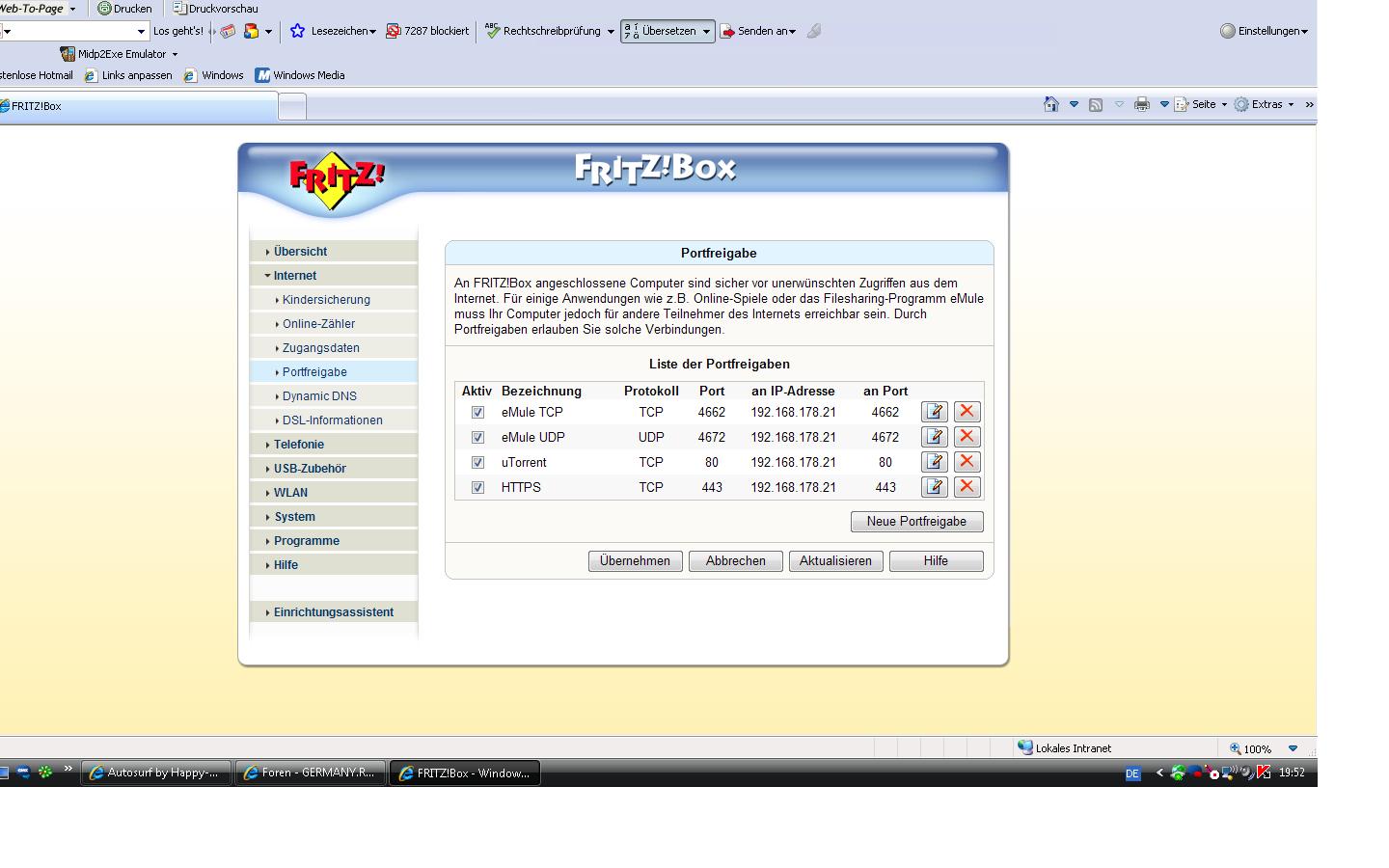The width and height of the screenshot is (1389, 868).
Task: Switch to Foren - GERMANY.R taskbar window
Action: (311, 773)
